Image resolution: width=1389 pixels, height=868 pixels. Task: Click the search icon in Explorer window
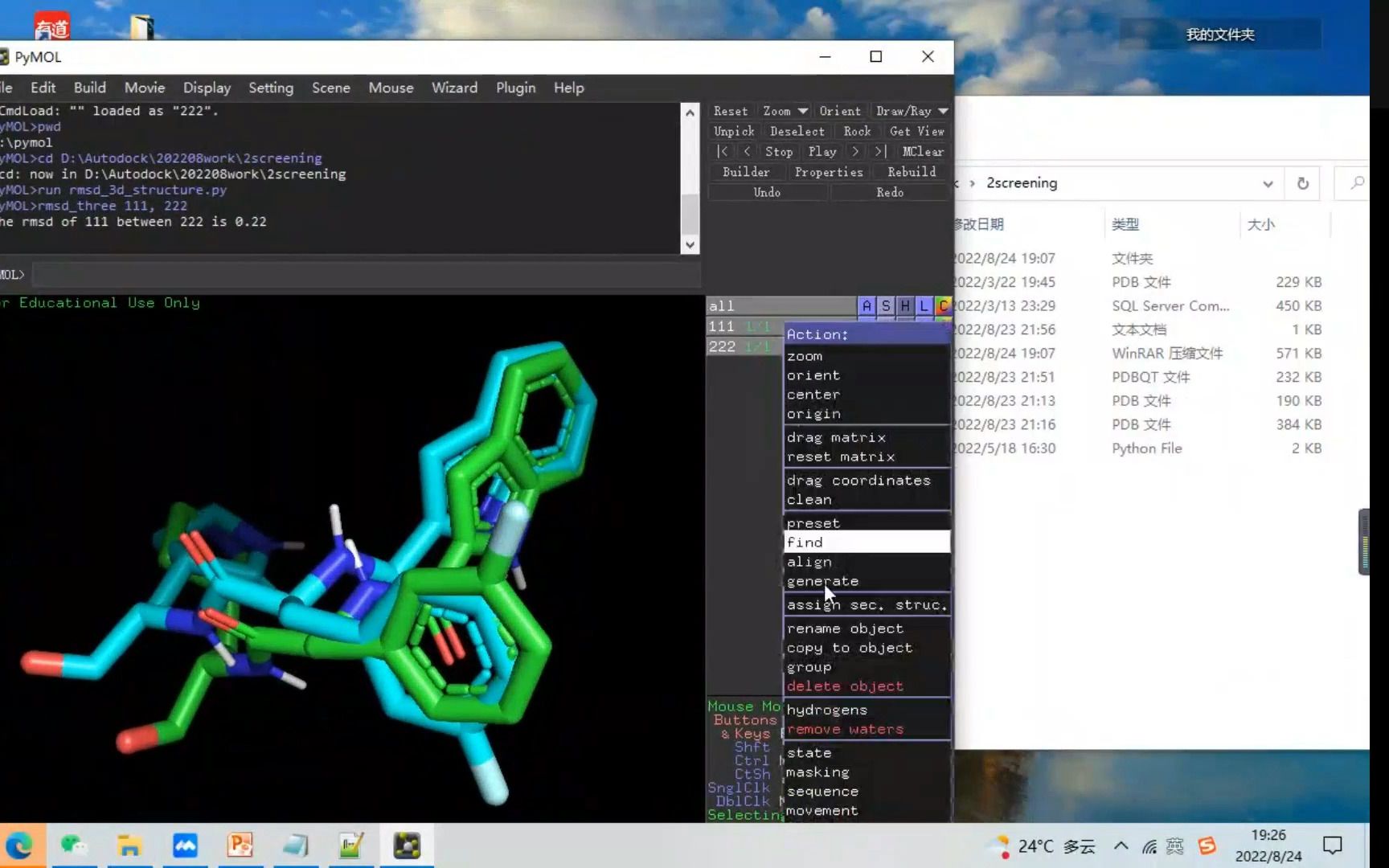[1357, 183]
